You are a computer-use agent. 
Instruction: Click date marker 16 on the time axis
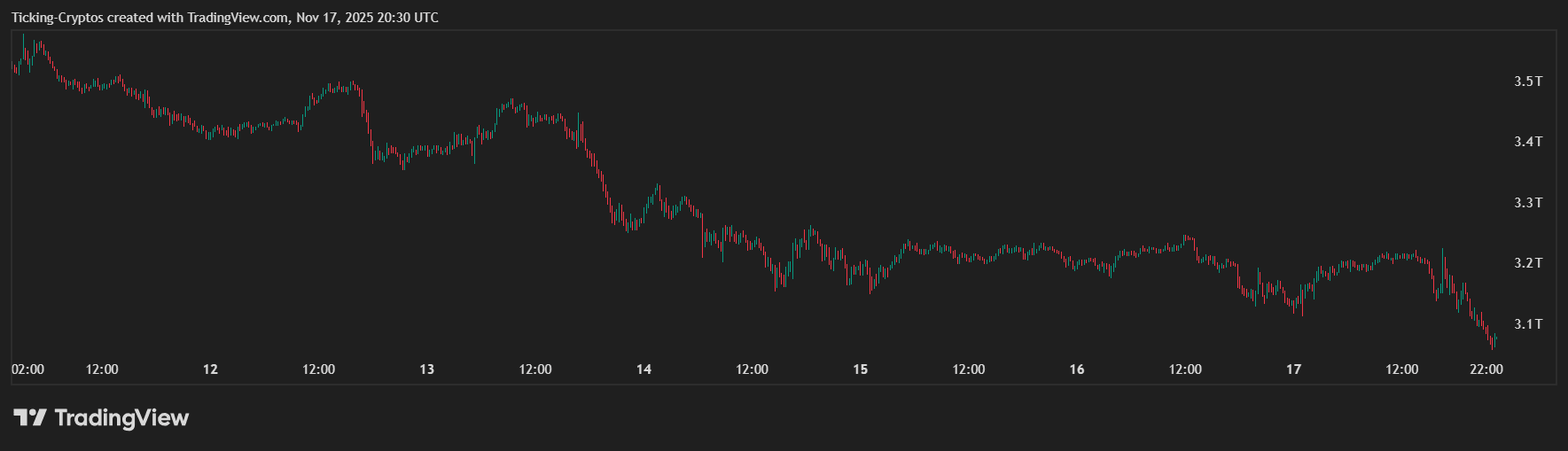[1077, 369]
